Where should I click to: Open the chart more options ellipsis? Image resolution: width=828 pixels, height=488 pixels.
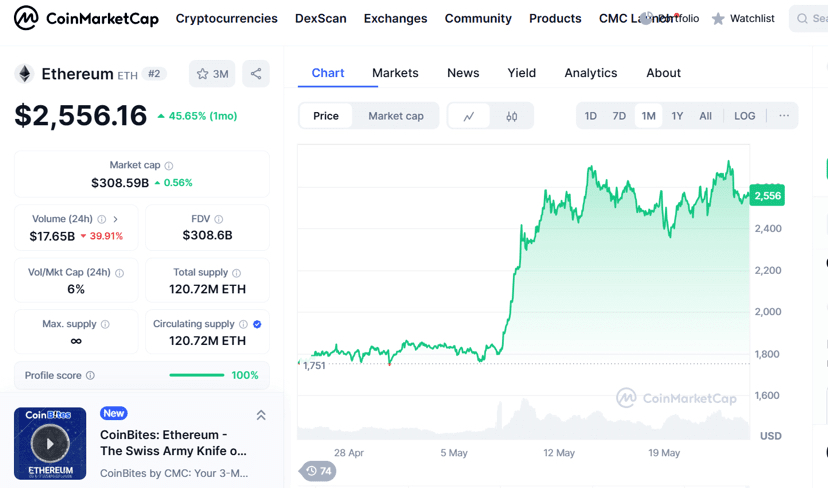(784, 116)
